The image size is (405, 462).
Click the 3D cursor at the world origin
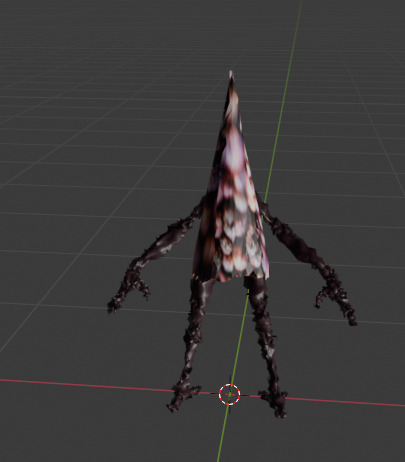click(x=229, y=394)
